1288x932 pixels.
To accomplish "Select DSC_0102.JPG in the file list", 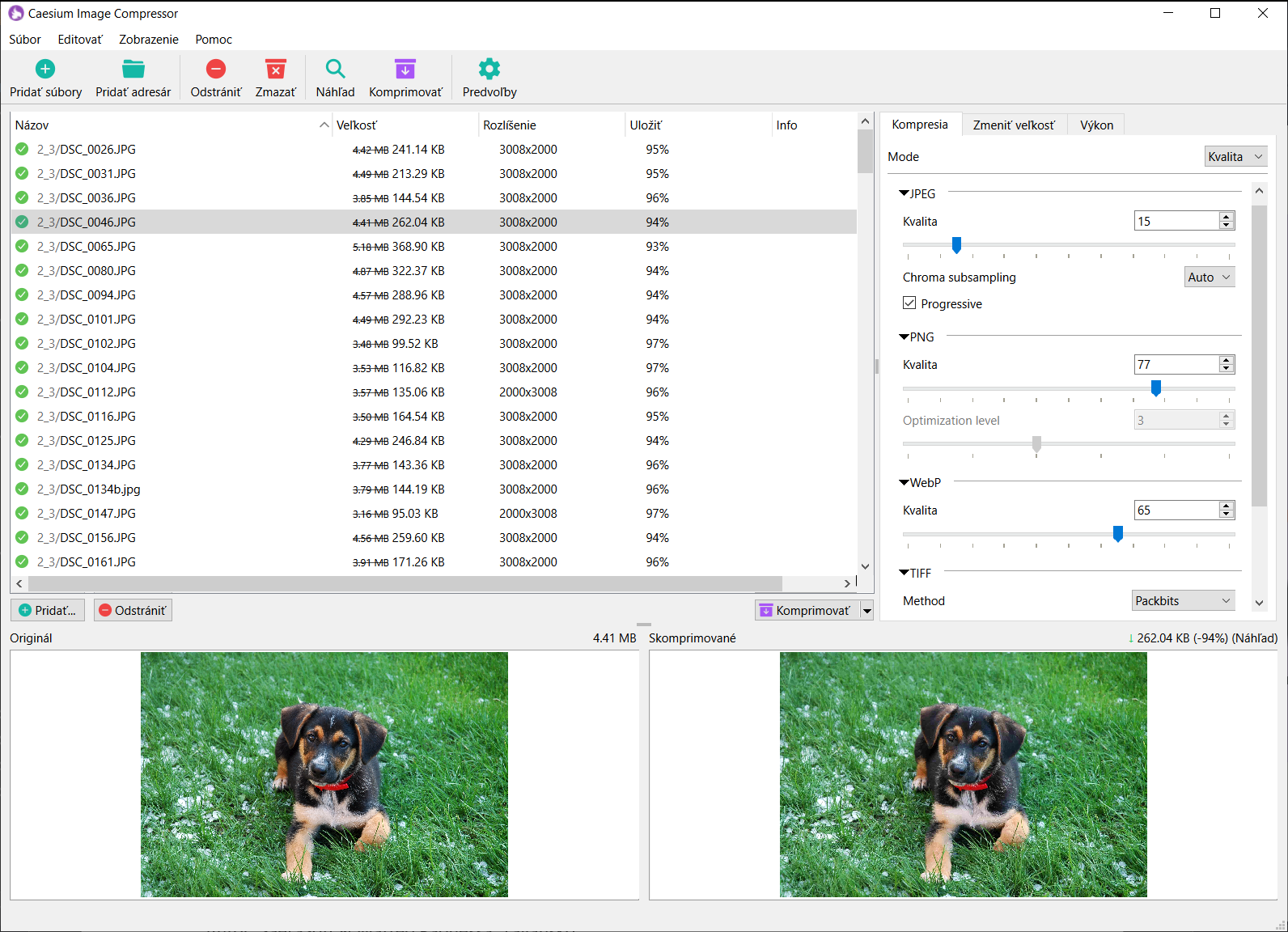I will point(87,344).
